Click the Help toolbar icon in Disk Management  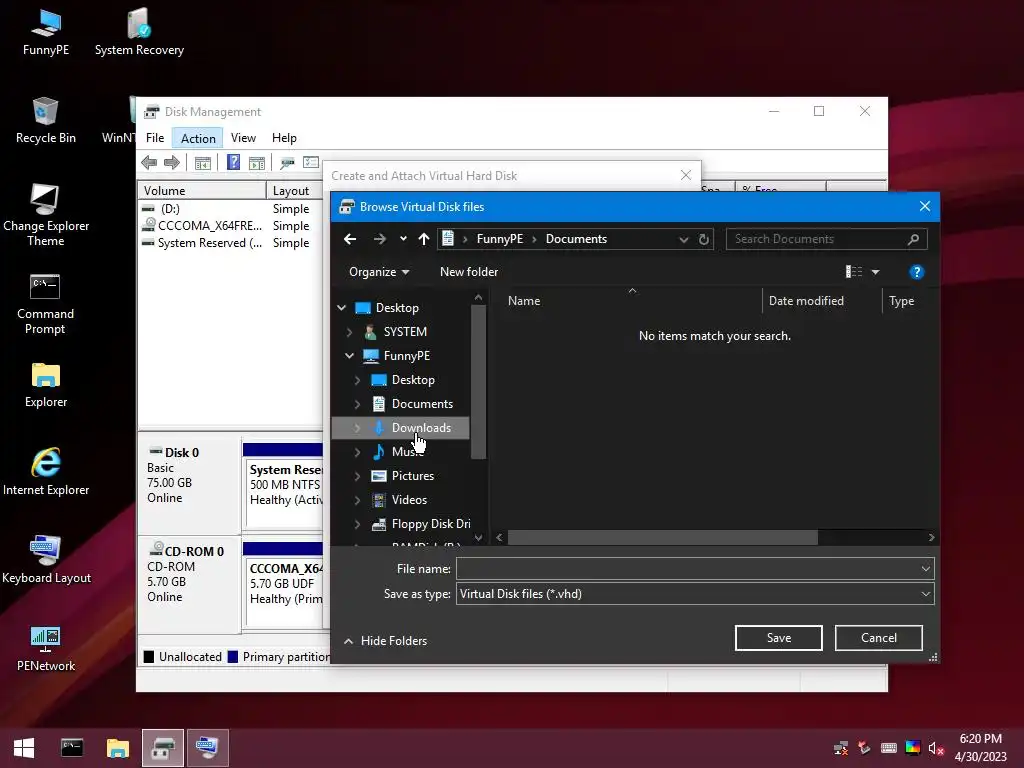pos(233,162)
